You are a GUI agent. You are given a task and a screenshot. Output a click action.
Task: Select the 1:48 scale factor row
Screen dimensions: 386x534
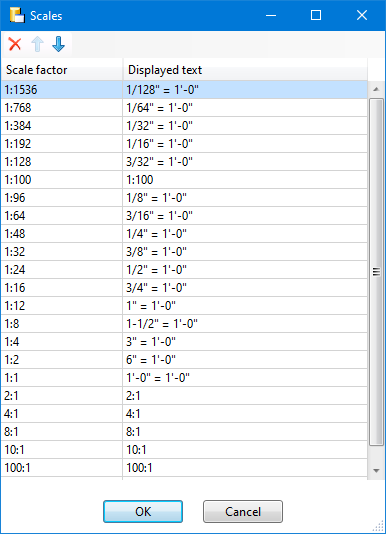point(184,234)
